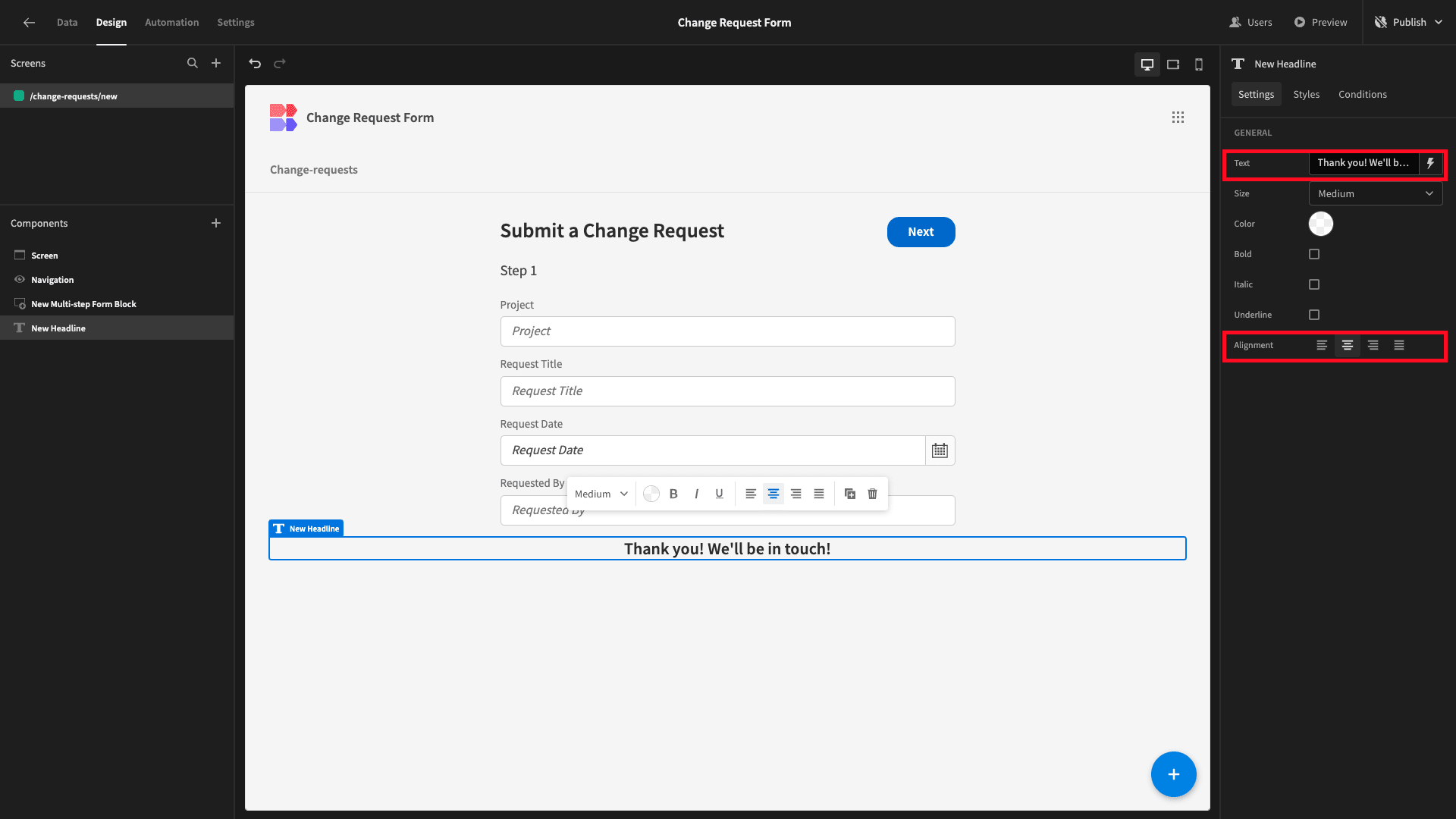This screenshot has height=819, width=1456.
Task: Search screens with the magnifier icon
Action: pyautogui.click(x=193, y=64)
